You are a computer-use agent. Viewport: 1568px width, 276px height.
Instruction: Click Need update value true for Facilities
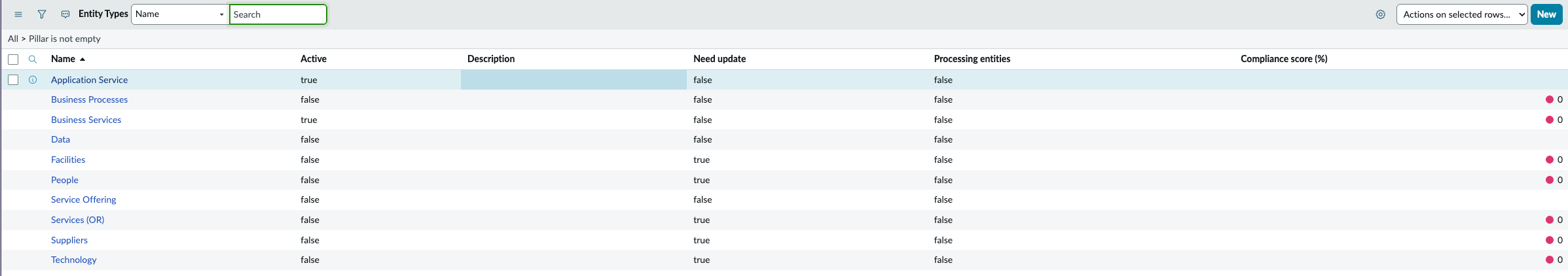[702, 160]
